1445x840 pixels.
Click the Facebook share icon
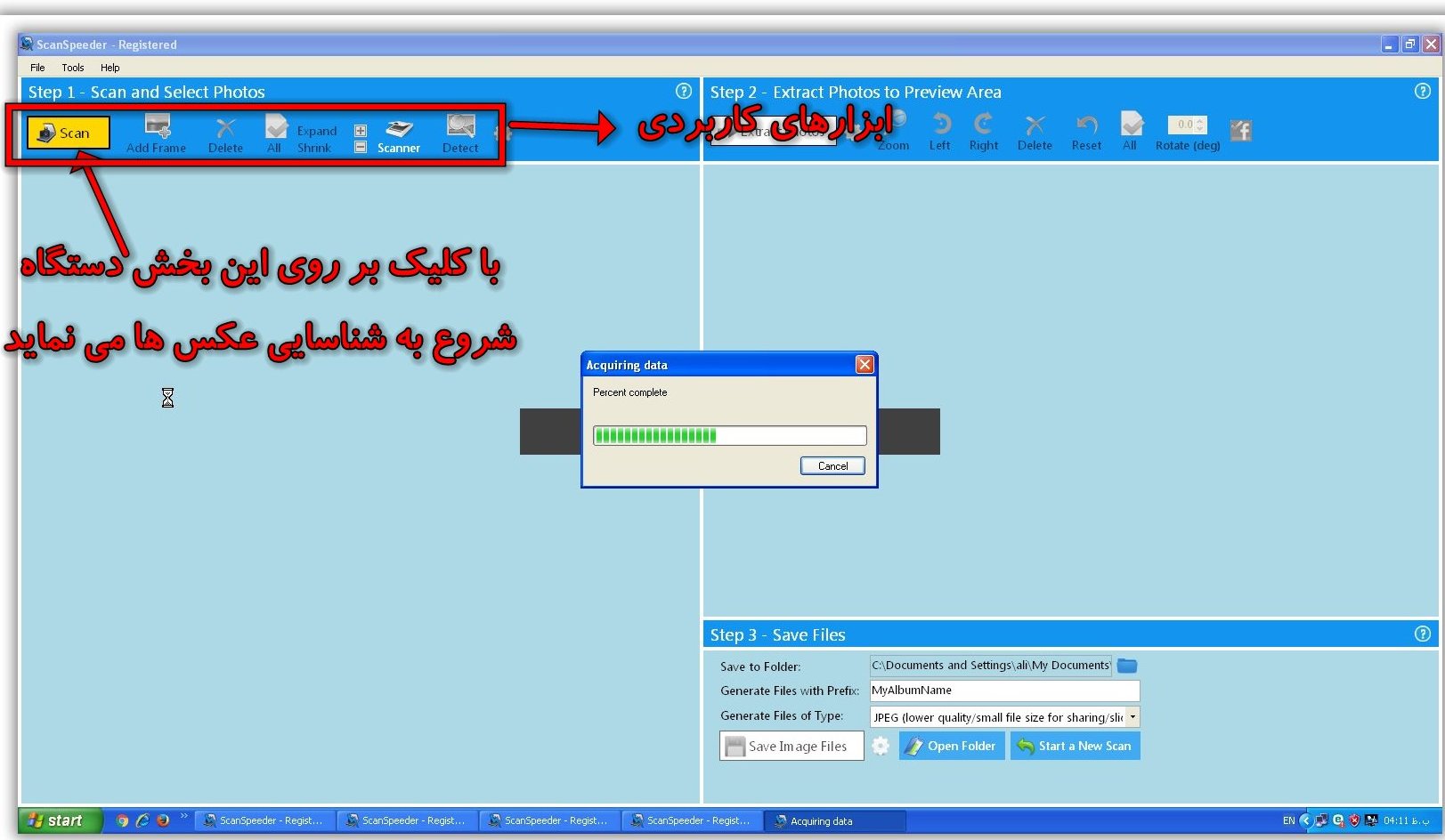point(1240,131)
